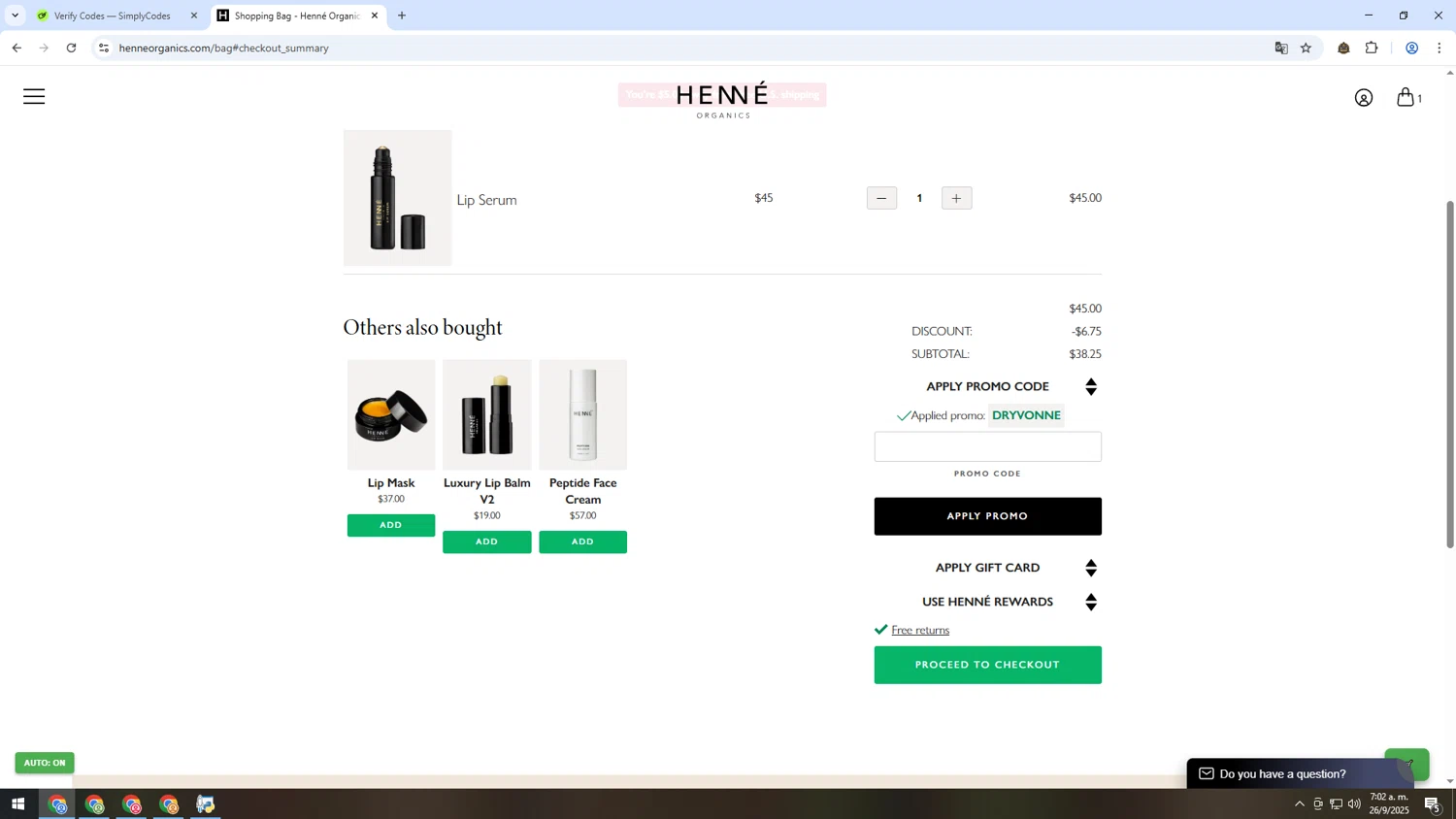Add Luxury Lip Balm V2 to bag
Image resolution: width=1456 pixels, height=819 pixels.
coord(486,541)
